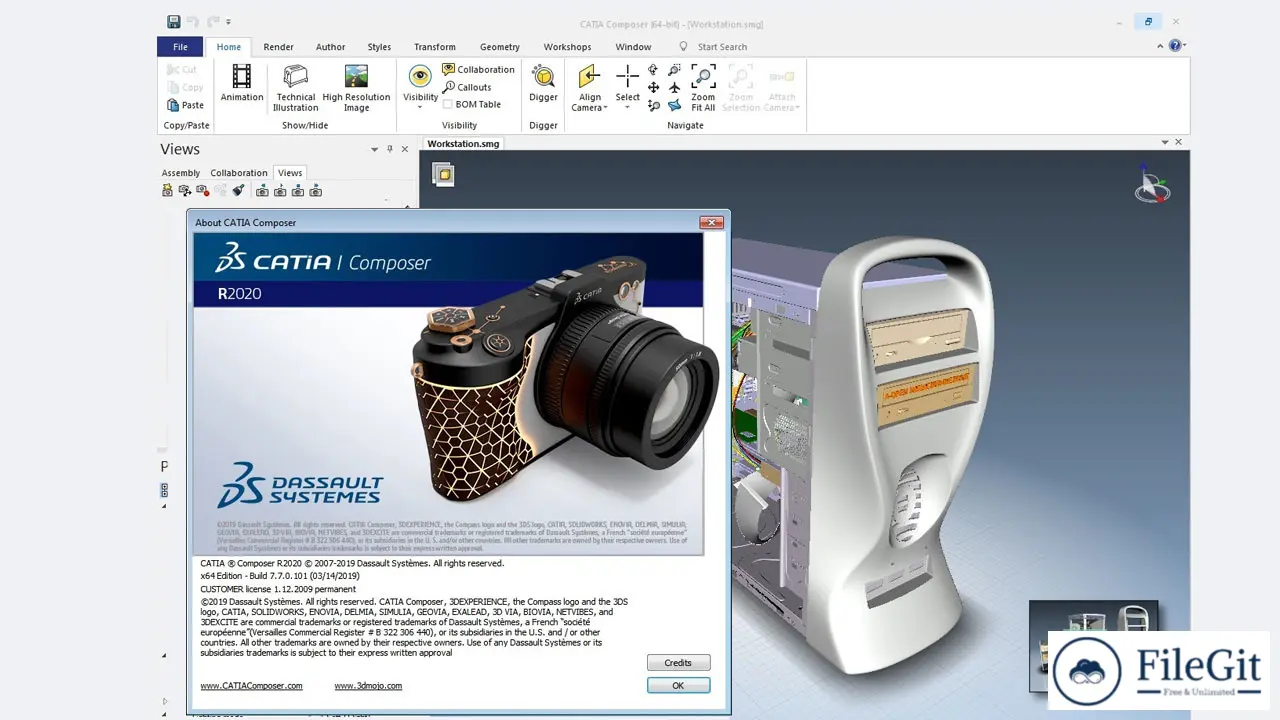The width and height of the screenshot is (1280, 720).
Task: Open the document tab list dropdown
Action: click(x=1165, y=142)
